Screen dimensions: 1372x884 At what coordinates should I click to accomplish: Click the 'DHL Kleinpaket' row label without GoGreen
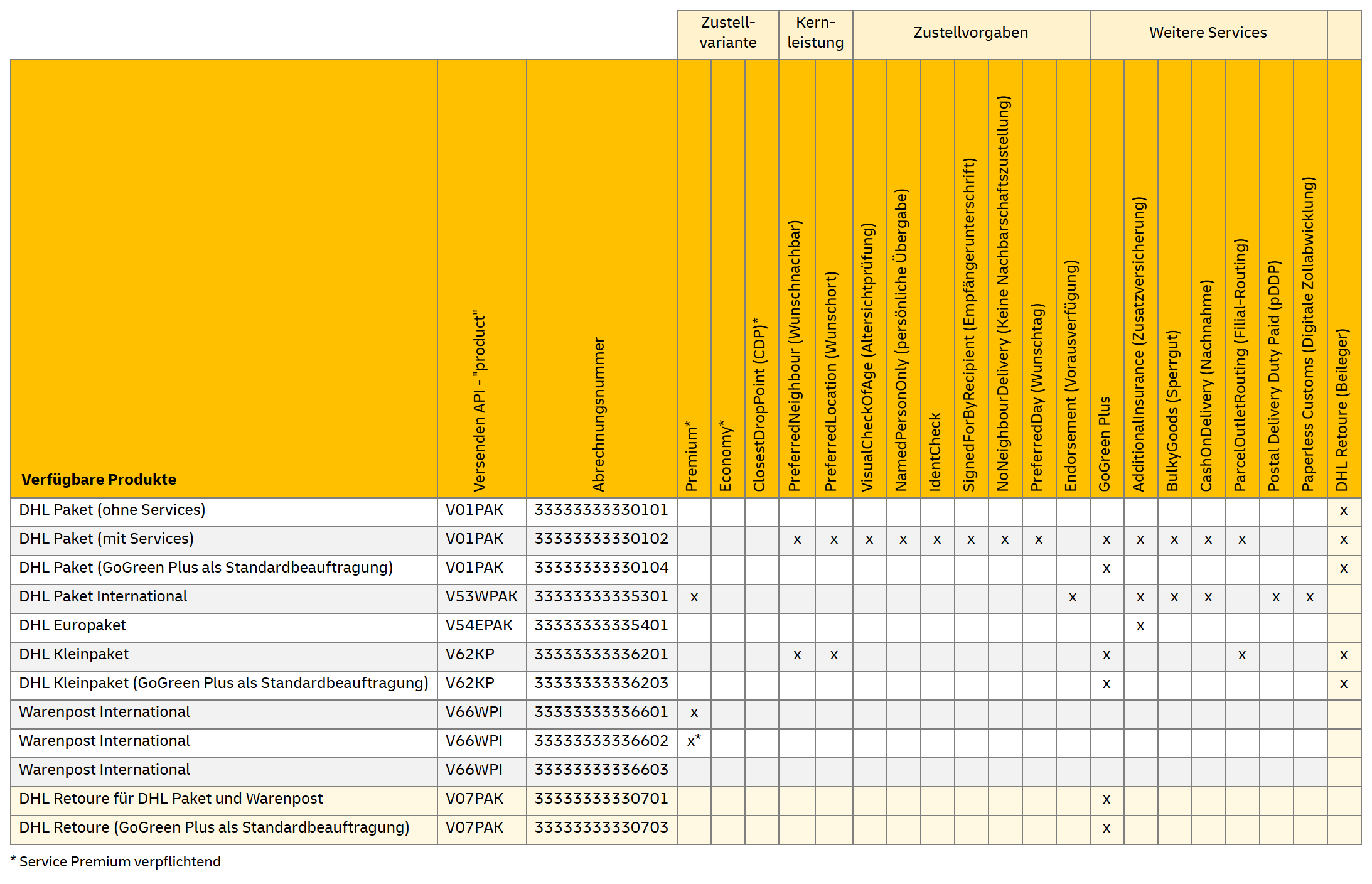click(x=73, y=654)
